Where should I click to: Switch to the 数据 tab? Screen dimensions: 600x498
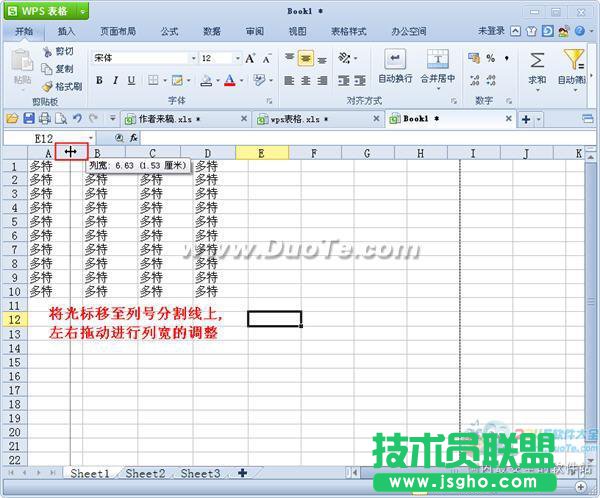click(212, 31)
